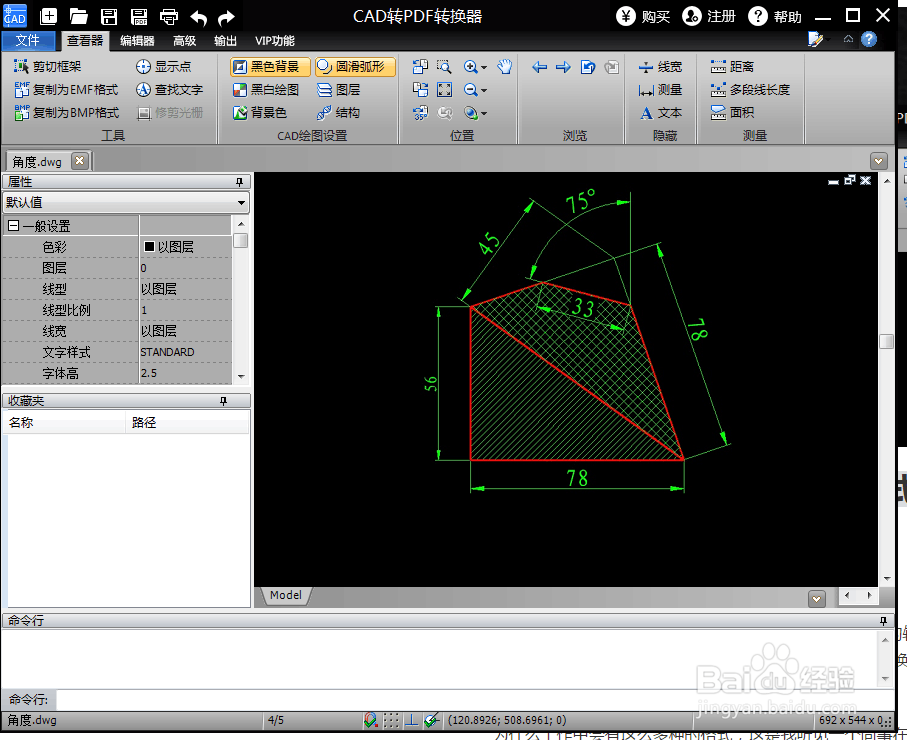Select the 测量 dimension hide tool
The height and width of the screenshot is (740, 907).
point(661,90)
